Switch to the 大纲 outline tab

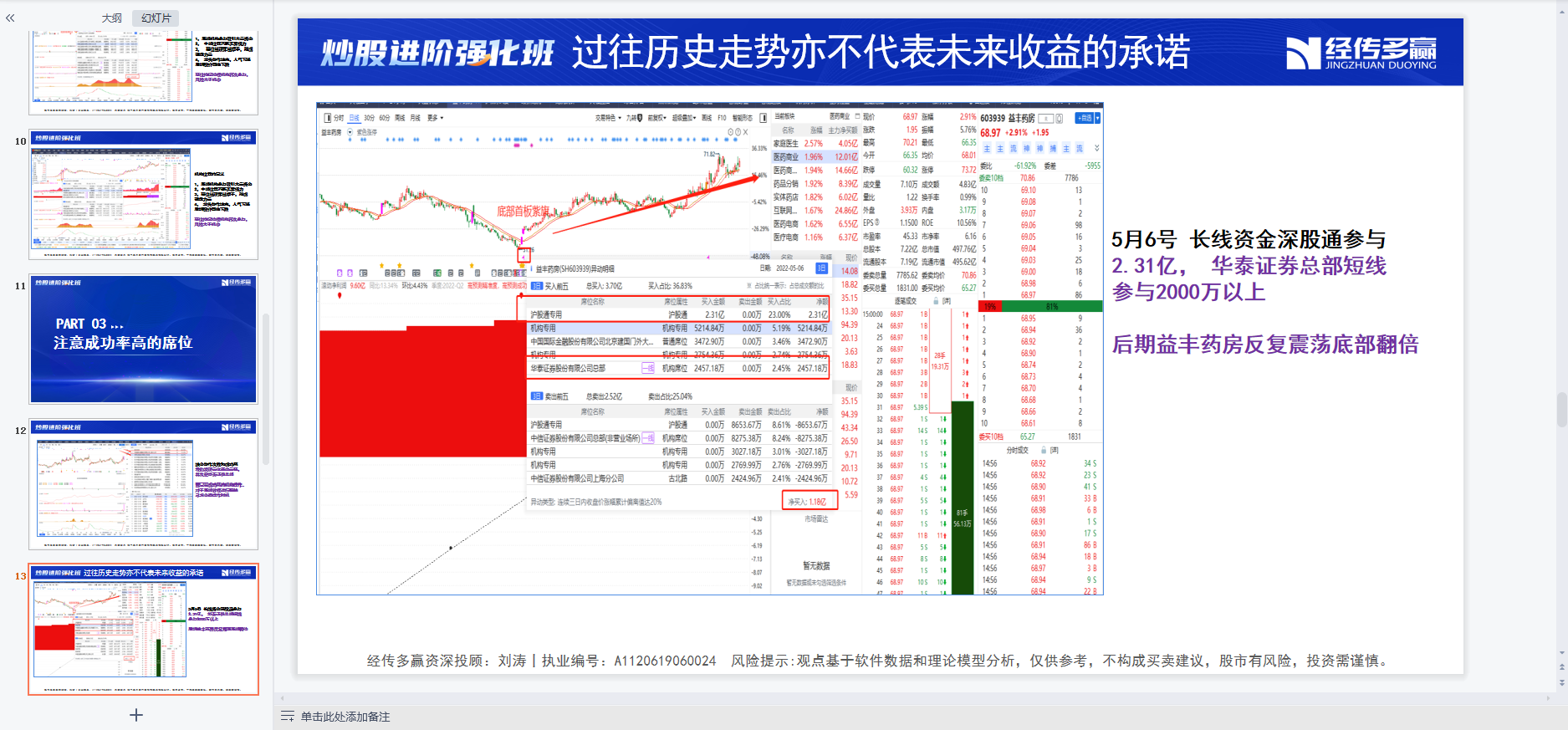[x=112, y=18]
